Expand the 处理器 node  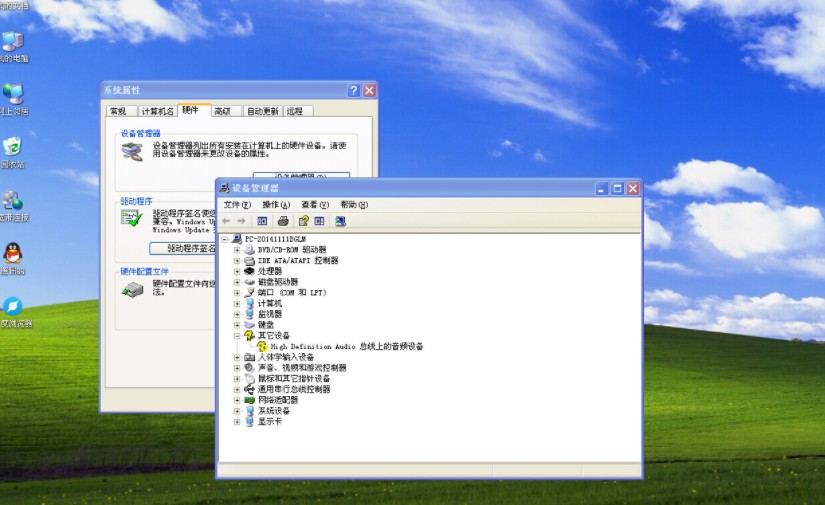pyautogui.click(x=237, y=271)
